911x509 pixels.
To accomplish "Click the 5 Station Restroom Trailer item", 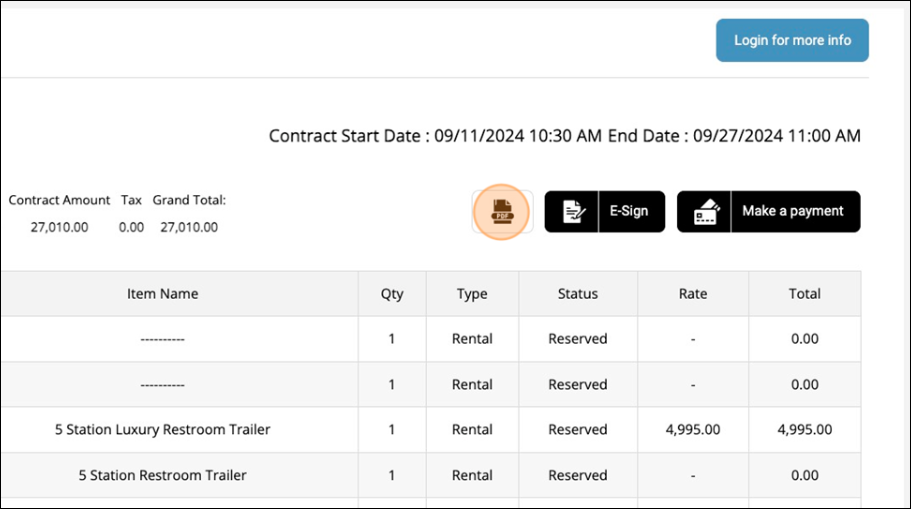I will pyautogui.click(x=162, y=476).
